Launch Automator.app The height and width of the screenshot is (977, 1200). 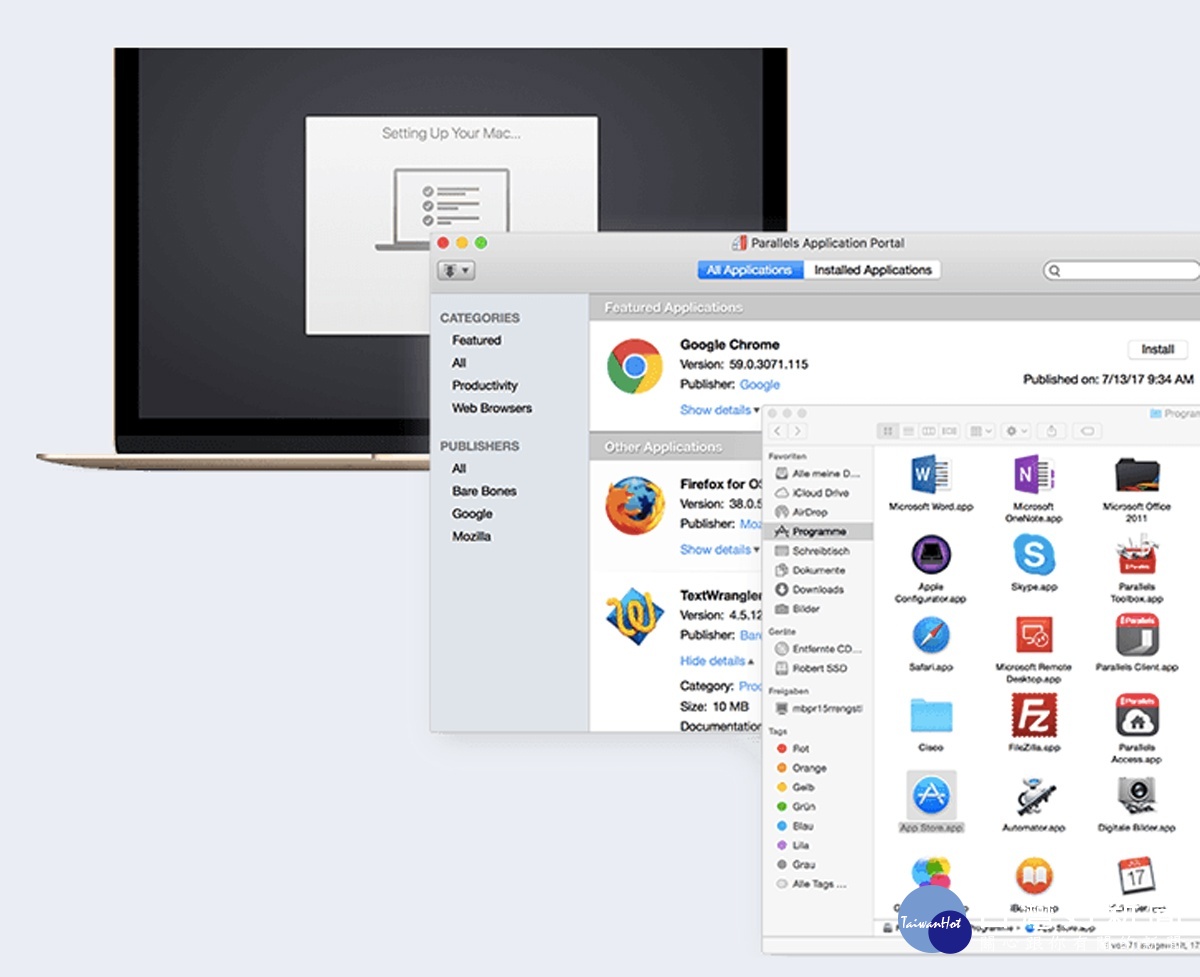click(1033, 795)
